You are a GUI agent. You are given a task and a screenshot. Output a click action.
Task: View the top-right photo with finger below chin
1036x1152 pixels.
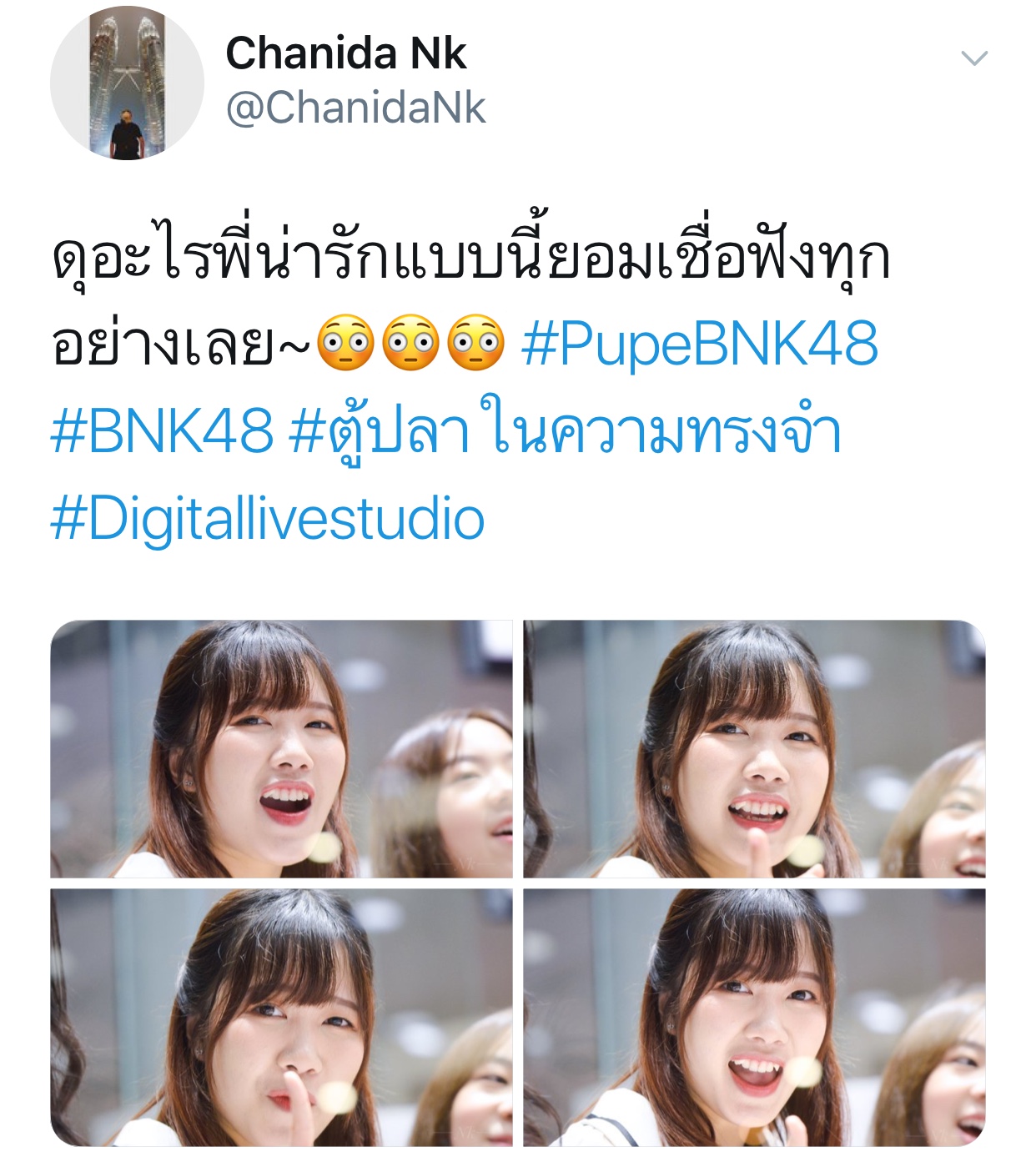754,748
